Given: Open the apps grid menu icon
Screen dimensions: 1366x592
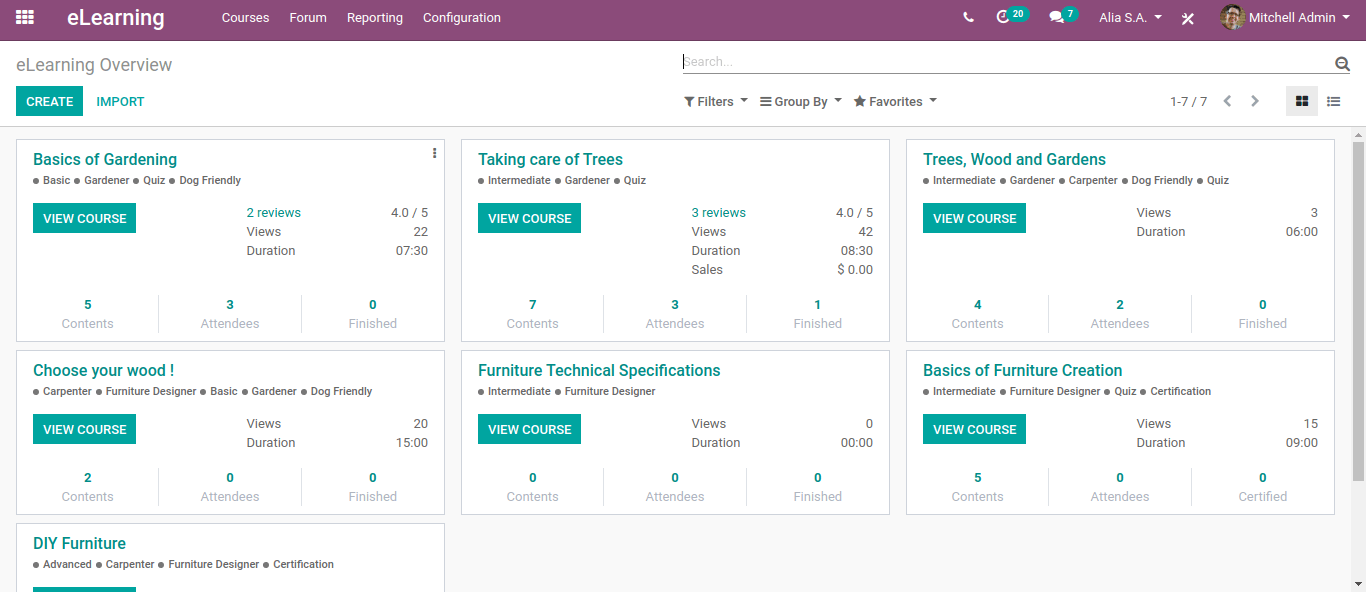Looking at the screenshot, I should click(x=25, y=17).
